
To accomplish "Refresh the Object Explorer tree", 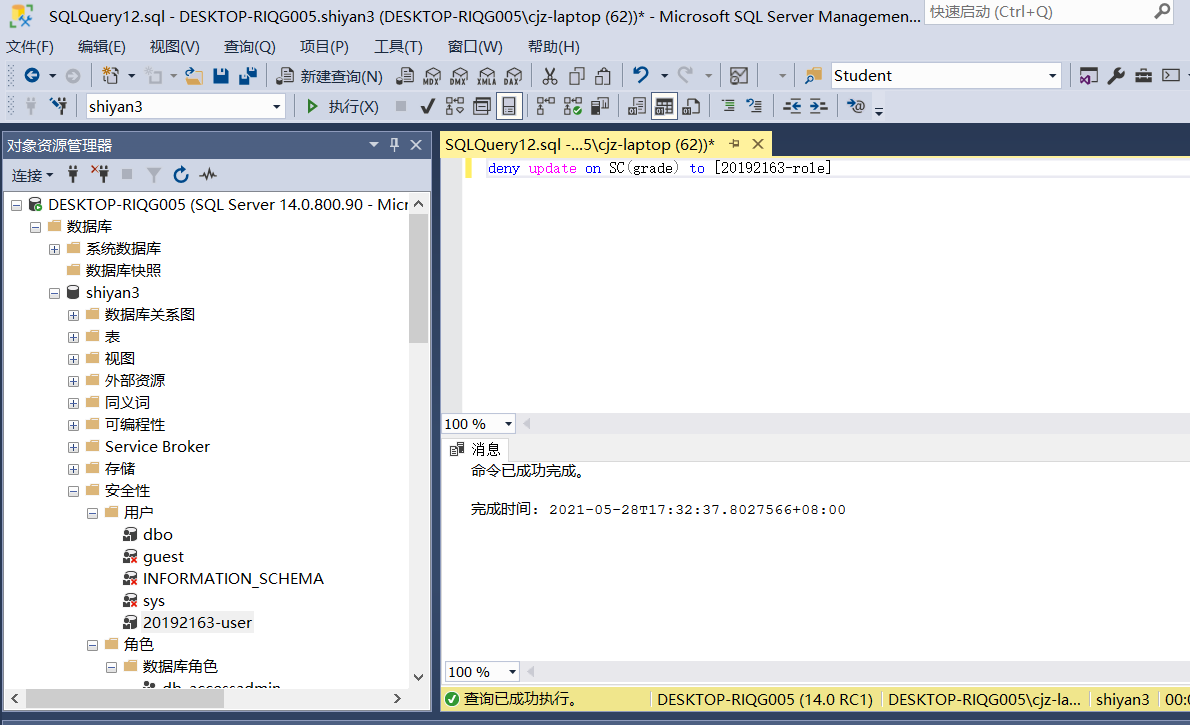I will pos(181,175).
